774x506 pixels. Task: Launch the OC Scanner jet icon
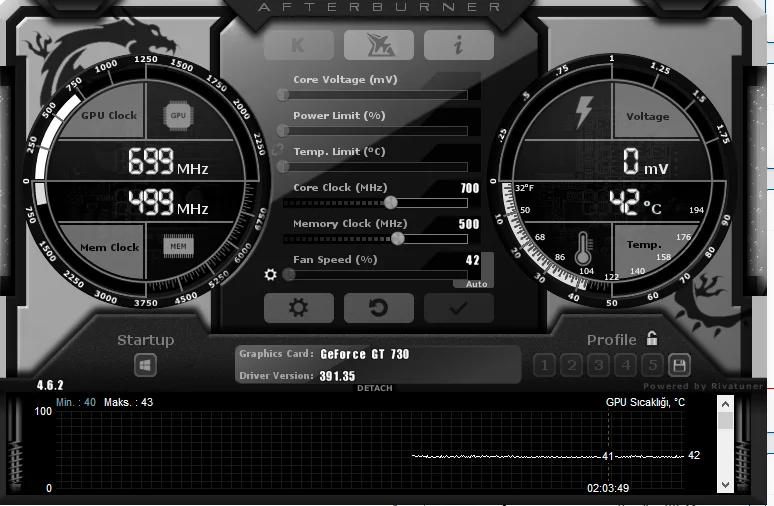pyautogui.click(x=379, y=45)
